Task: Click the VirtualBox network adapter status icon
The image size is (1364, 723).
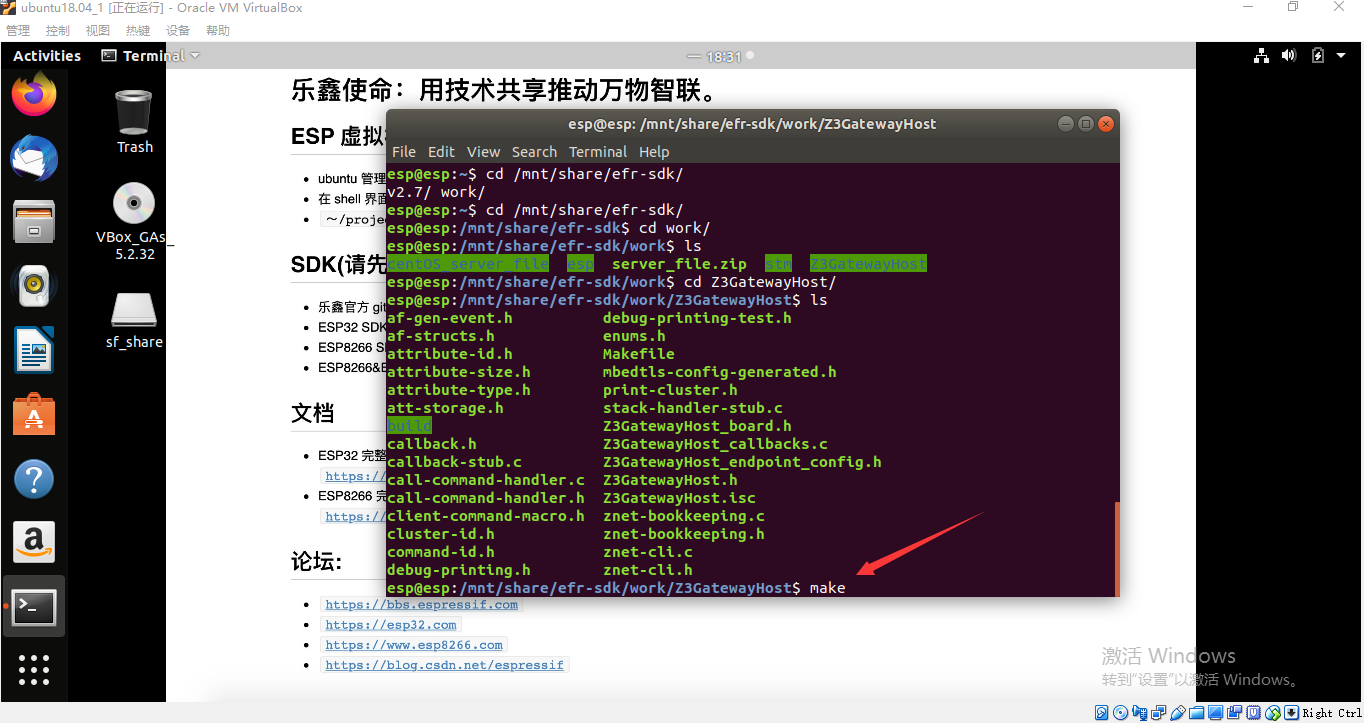Action: (1159, 713)
